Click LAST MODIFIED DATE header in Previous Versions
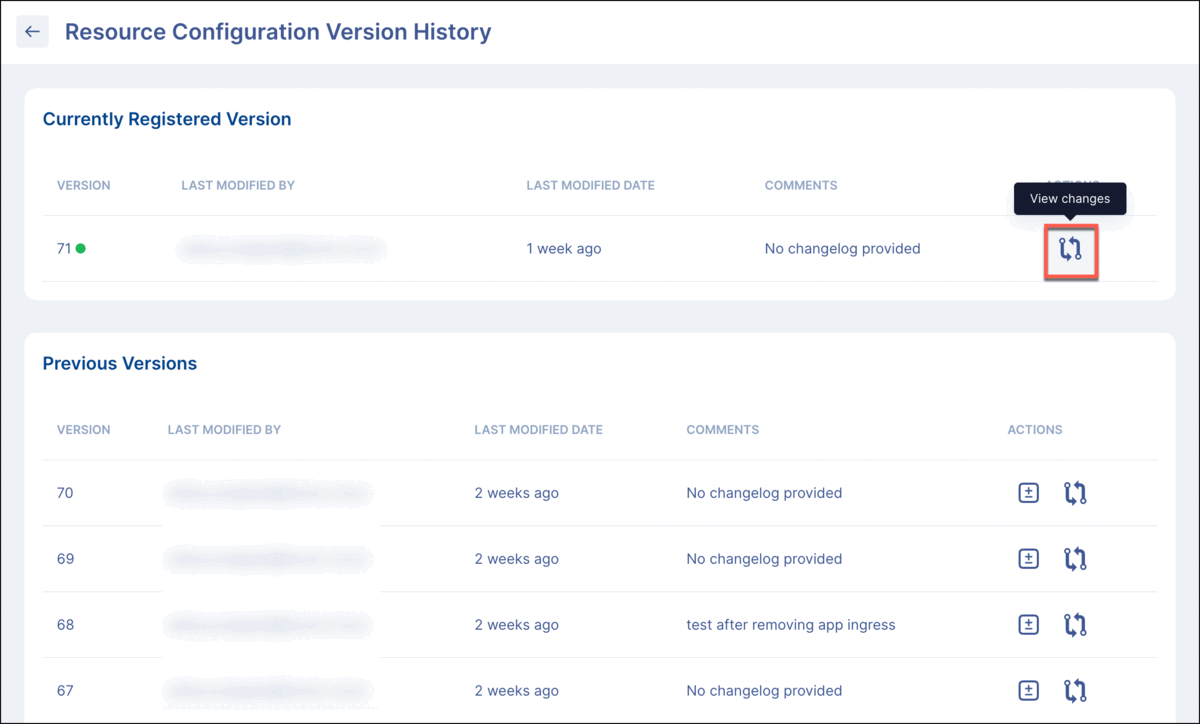This screenshot has width=1200, height=724. point(538,430)
